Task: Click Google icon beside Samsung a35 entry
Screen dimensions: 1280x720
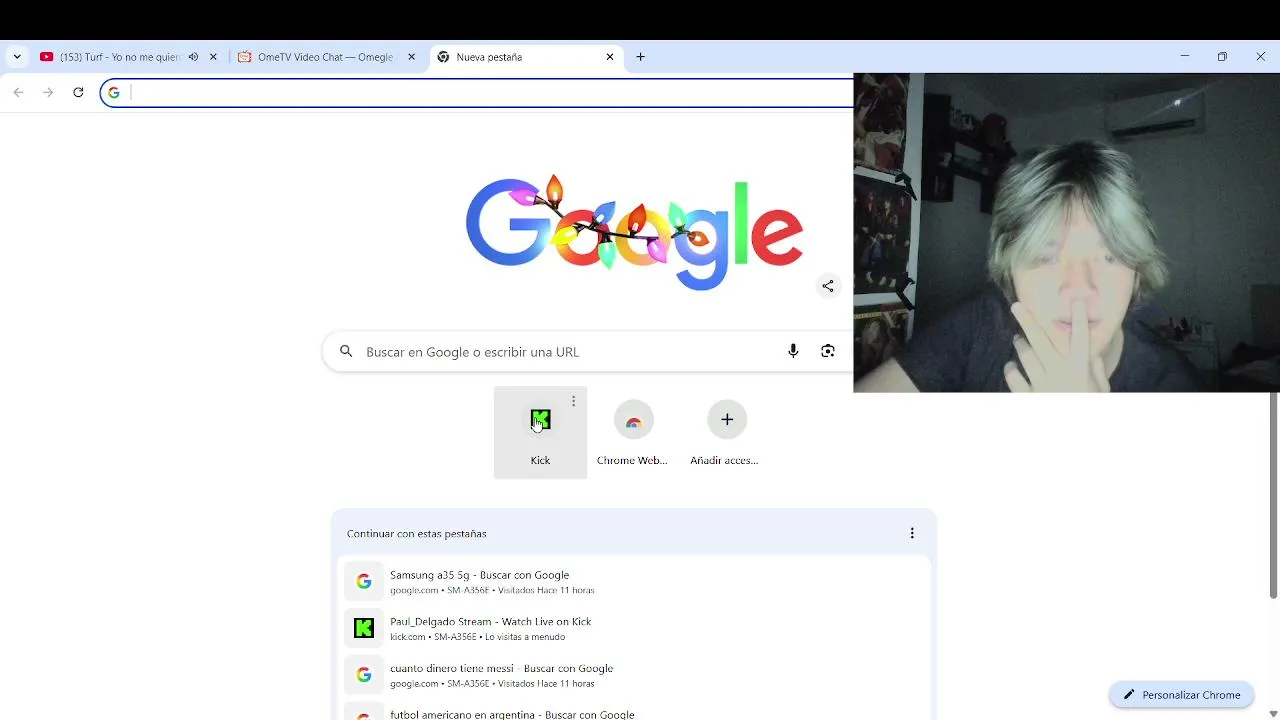Action: click(364, 581)
